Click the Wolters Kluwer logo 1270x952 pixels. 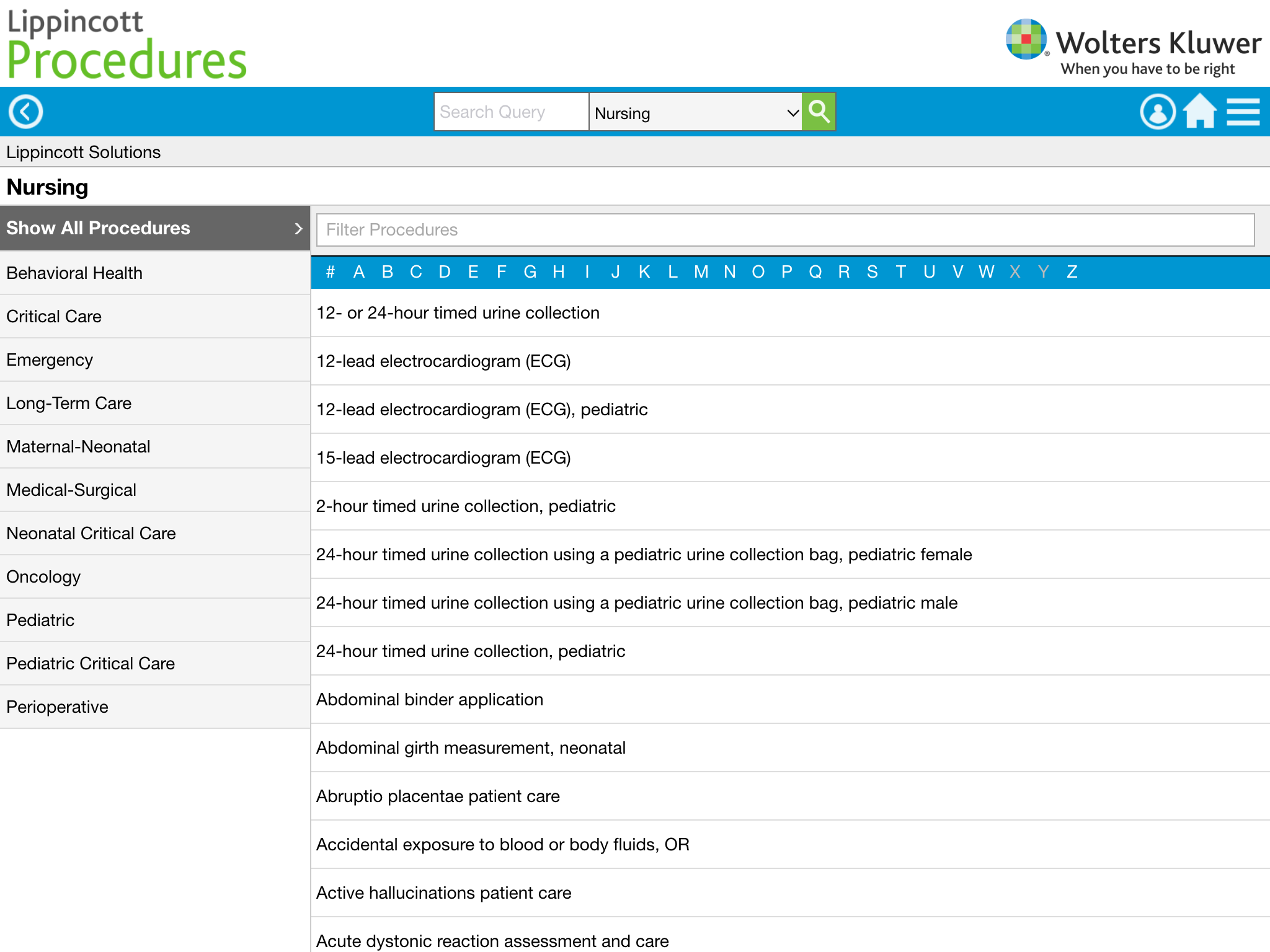(1133, 47)
